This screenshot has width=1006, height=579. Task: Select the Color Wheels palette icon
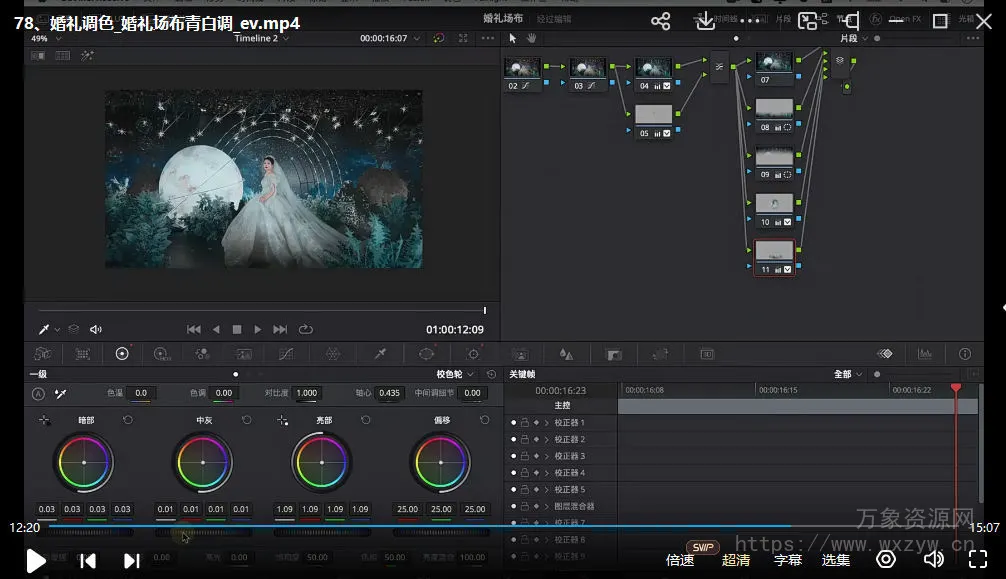point(122,354)
